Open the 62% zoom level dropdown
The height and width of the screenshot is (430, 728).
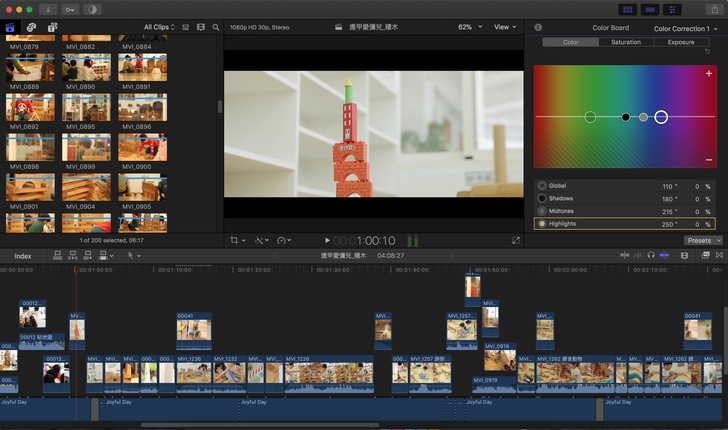[468, 27]
